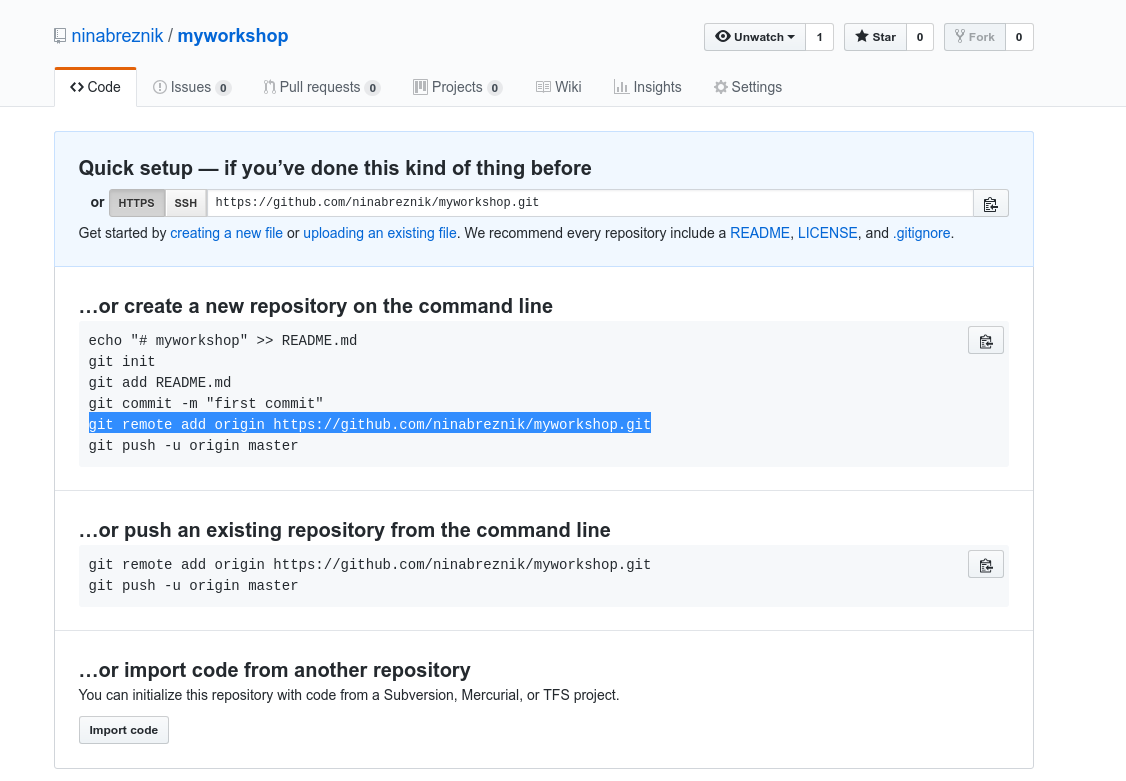Copy the quick setup repository URL

pos(991,204)
